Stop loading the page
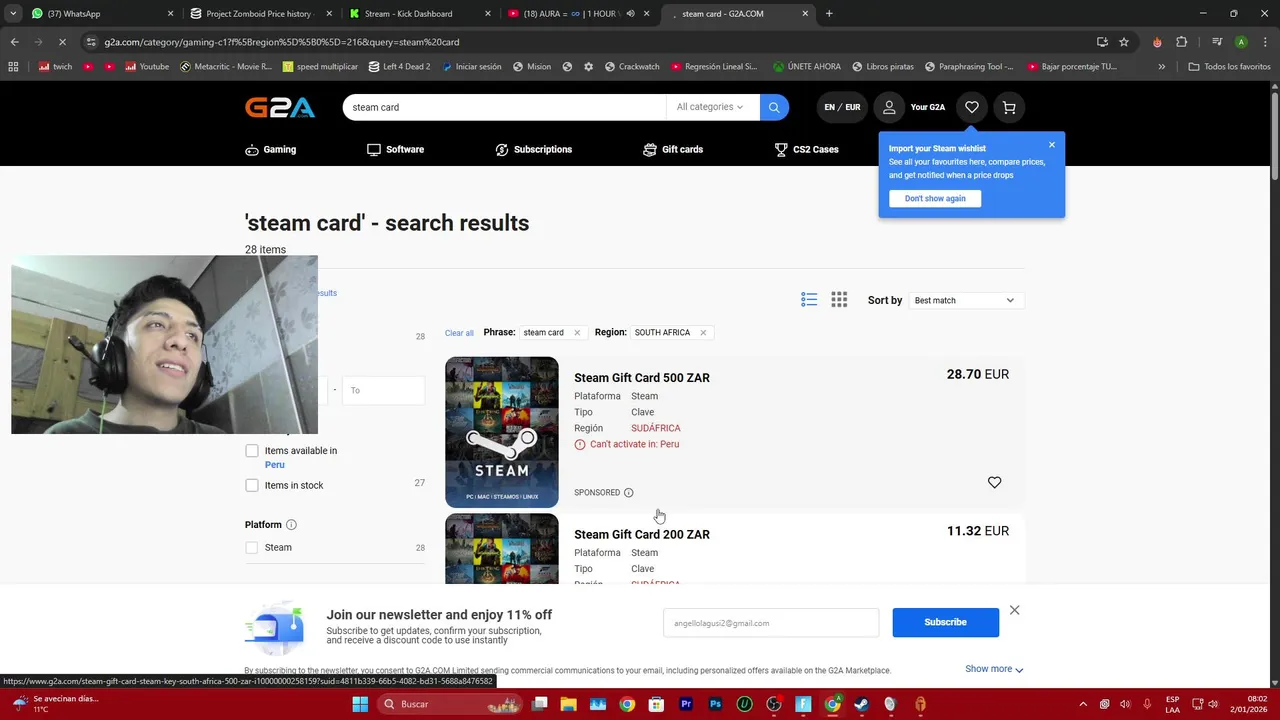This screenshot has width=1280, height=720. coord(62,42)
